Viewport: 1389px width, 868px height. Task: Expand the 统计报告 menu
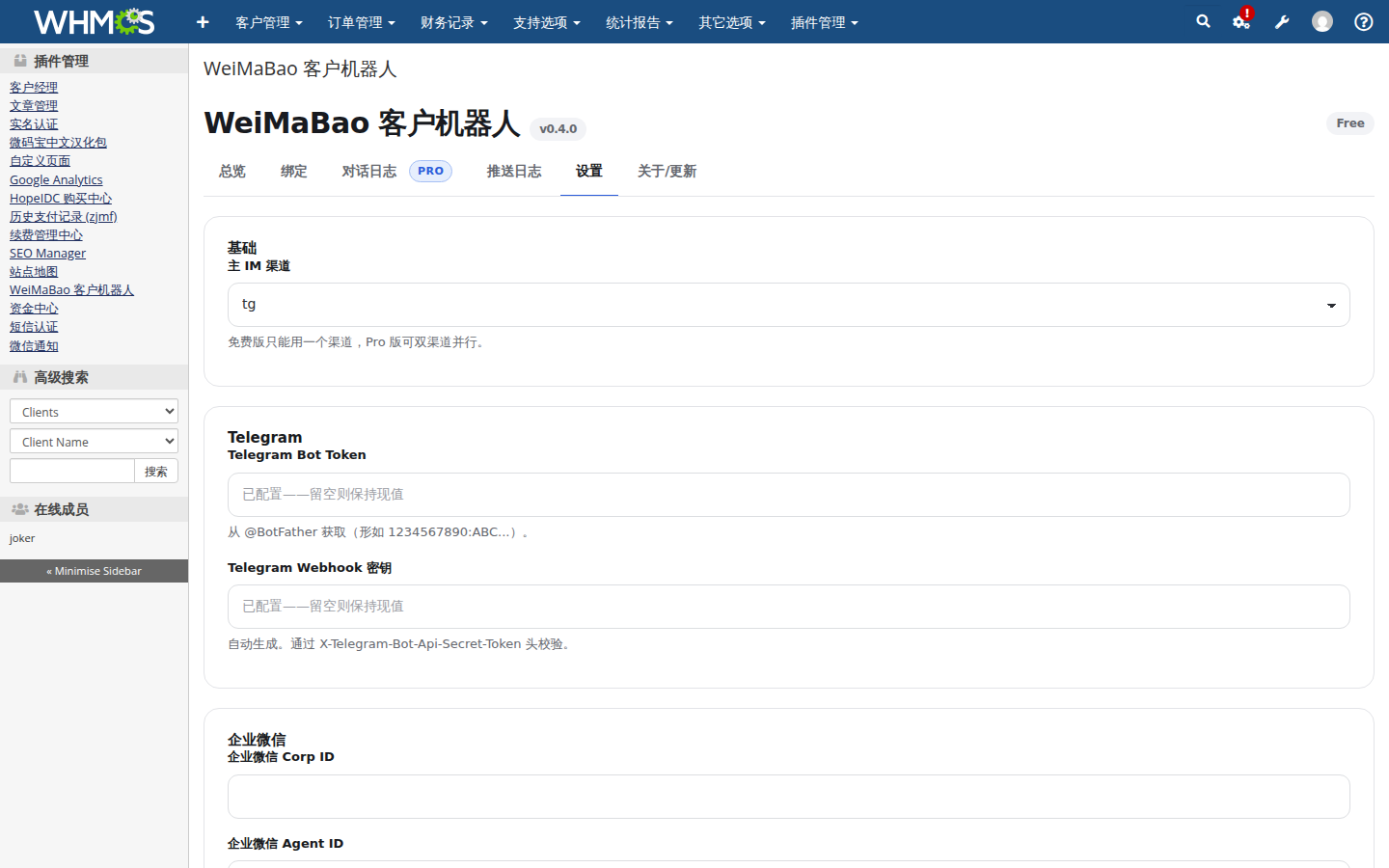point(640,22)
